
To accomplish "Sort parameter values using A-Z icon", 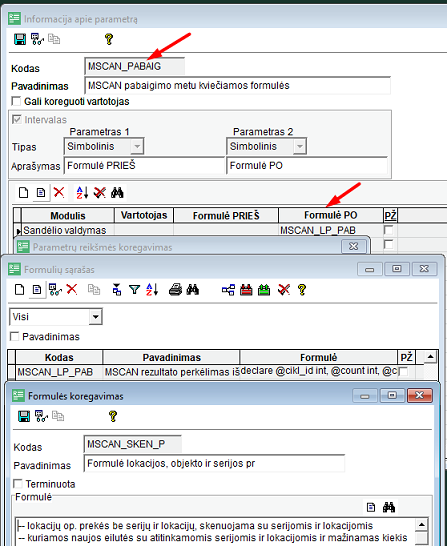I will pos(82,193).
